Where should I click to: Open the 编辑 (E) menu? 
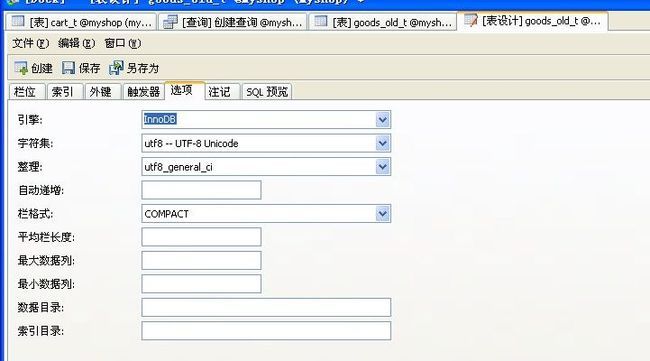pos(77,43)
